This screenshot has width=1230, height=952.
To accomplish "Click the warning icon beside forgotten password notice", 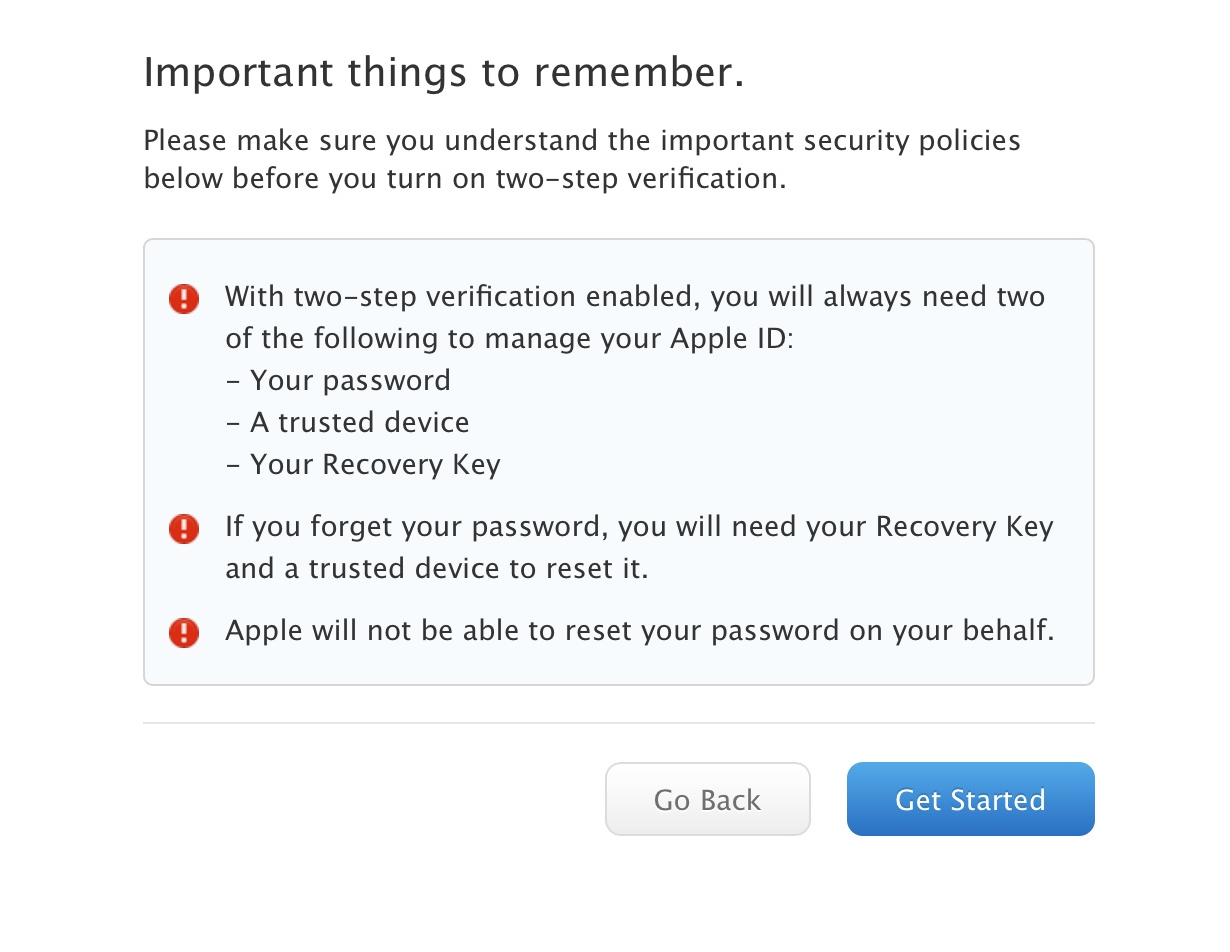I will point(184,528).
